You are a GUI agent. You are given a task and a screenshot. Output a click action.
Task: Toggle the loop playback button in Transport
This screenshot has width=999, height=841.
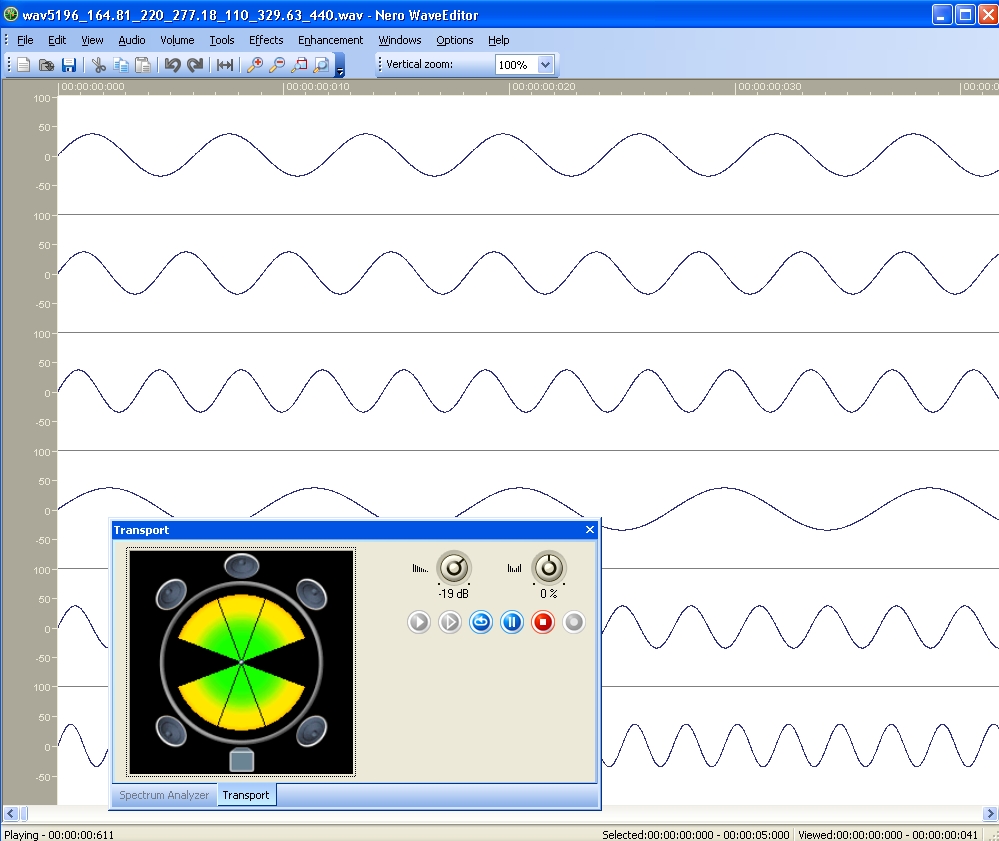(x=481, y=622)
